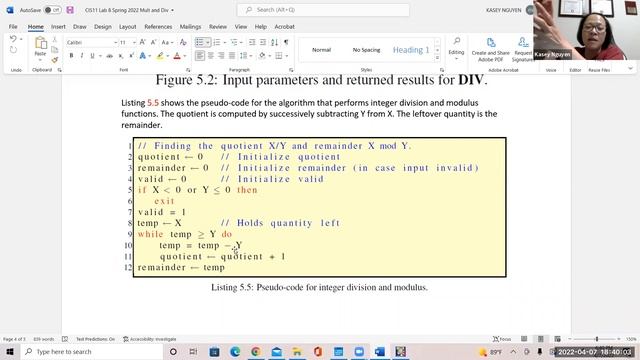Apply strikethrough formatting
Viewport: 640px width, 360px height.
(109, 56)
